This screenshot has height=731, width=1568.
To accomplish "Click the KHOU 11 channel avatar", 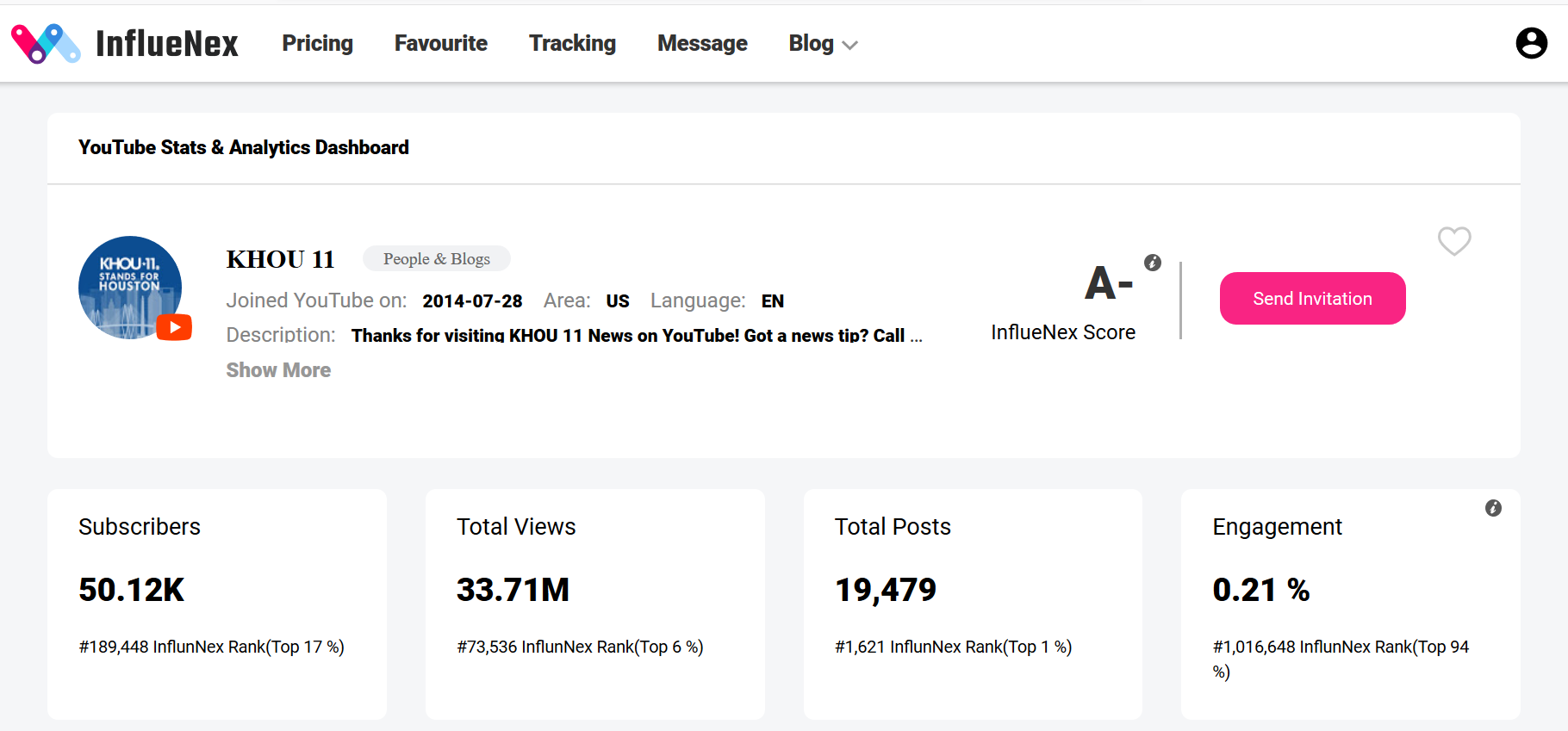I will coord(130,288).
